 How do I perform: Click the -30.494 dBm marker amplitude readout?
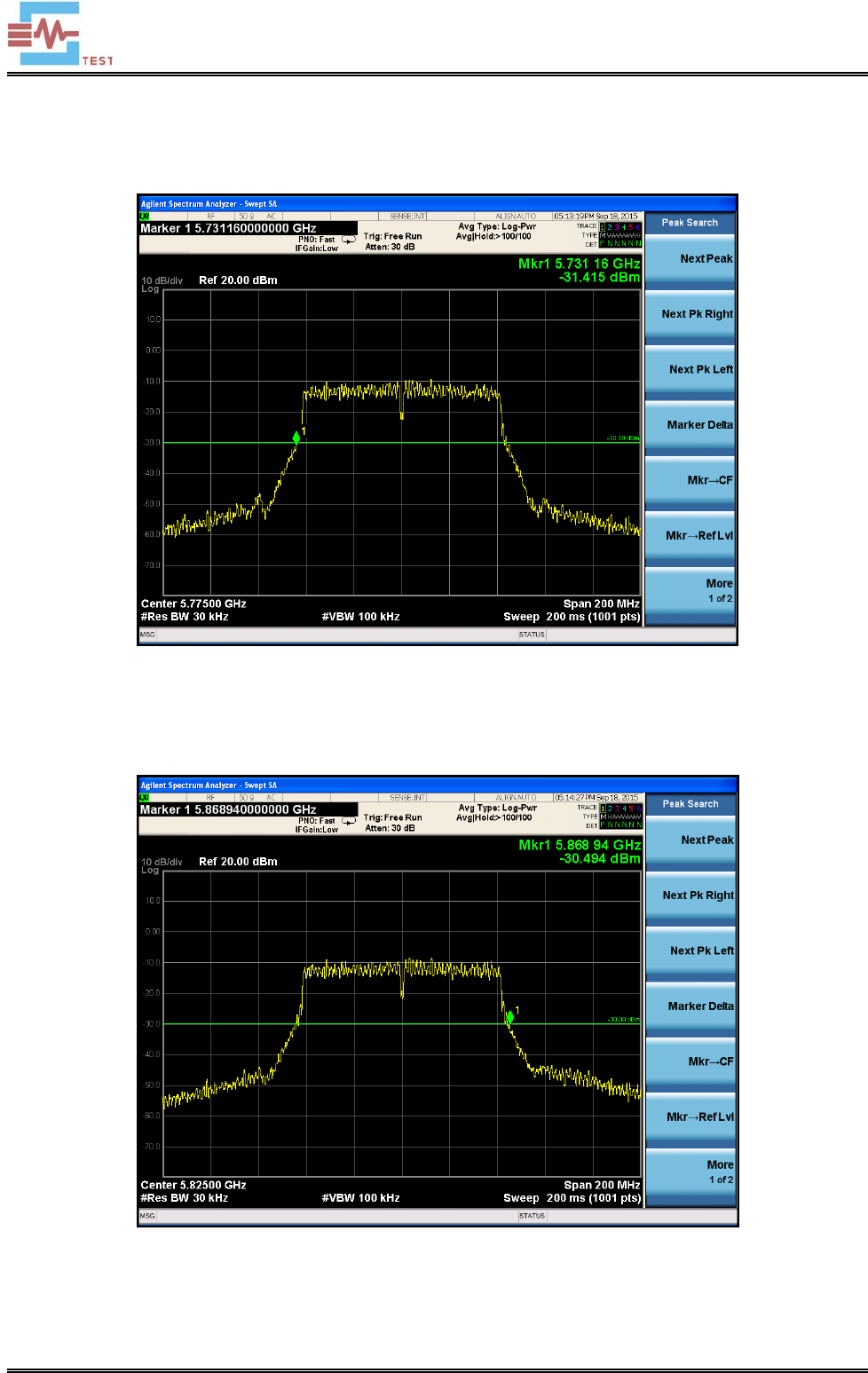600,858
